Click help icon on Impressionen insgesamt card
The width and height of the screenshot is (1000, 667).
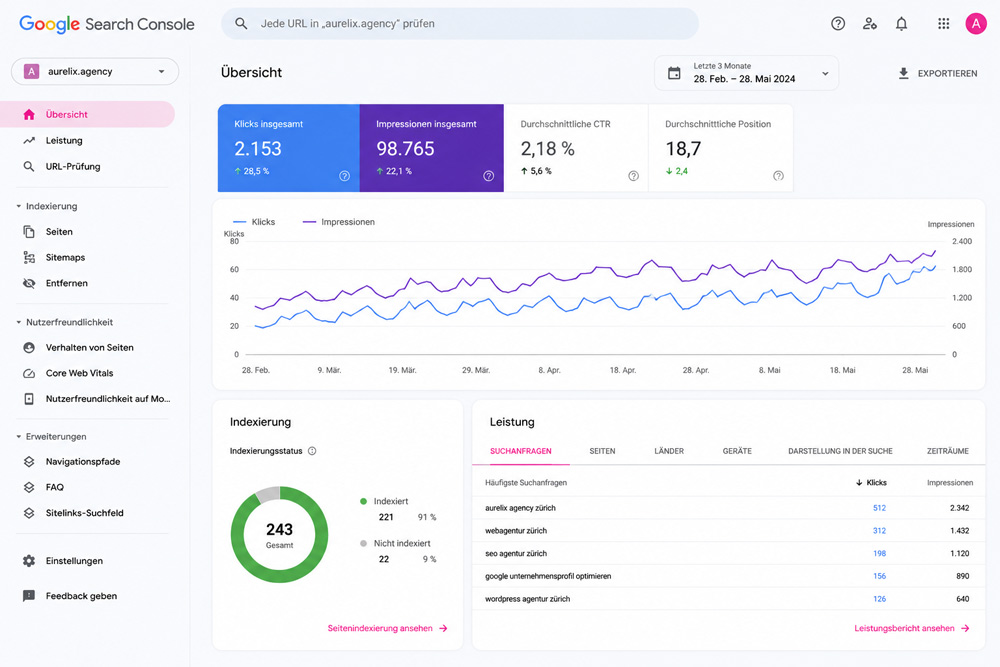tap(489, 176)
